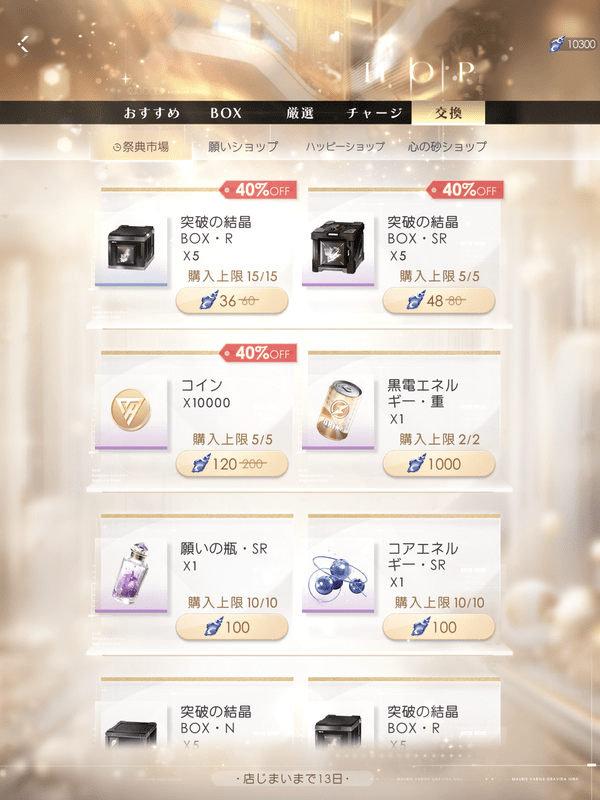Image resolution: width=600 pixels, height=800 pixels.
Task: Open the 厳選 tab
Action: pyautogui.click(x=300, y=113)
